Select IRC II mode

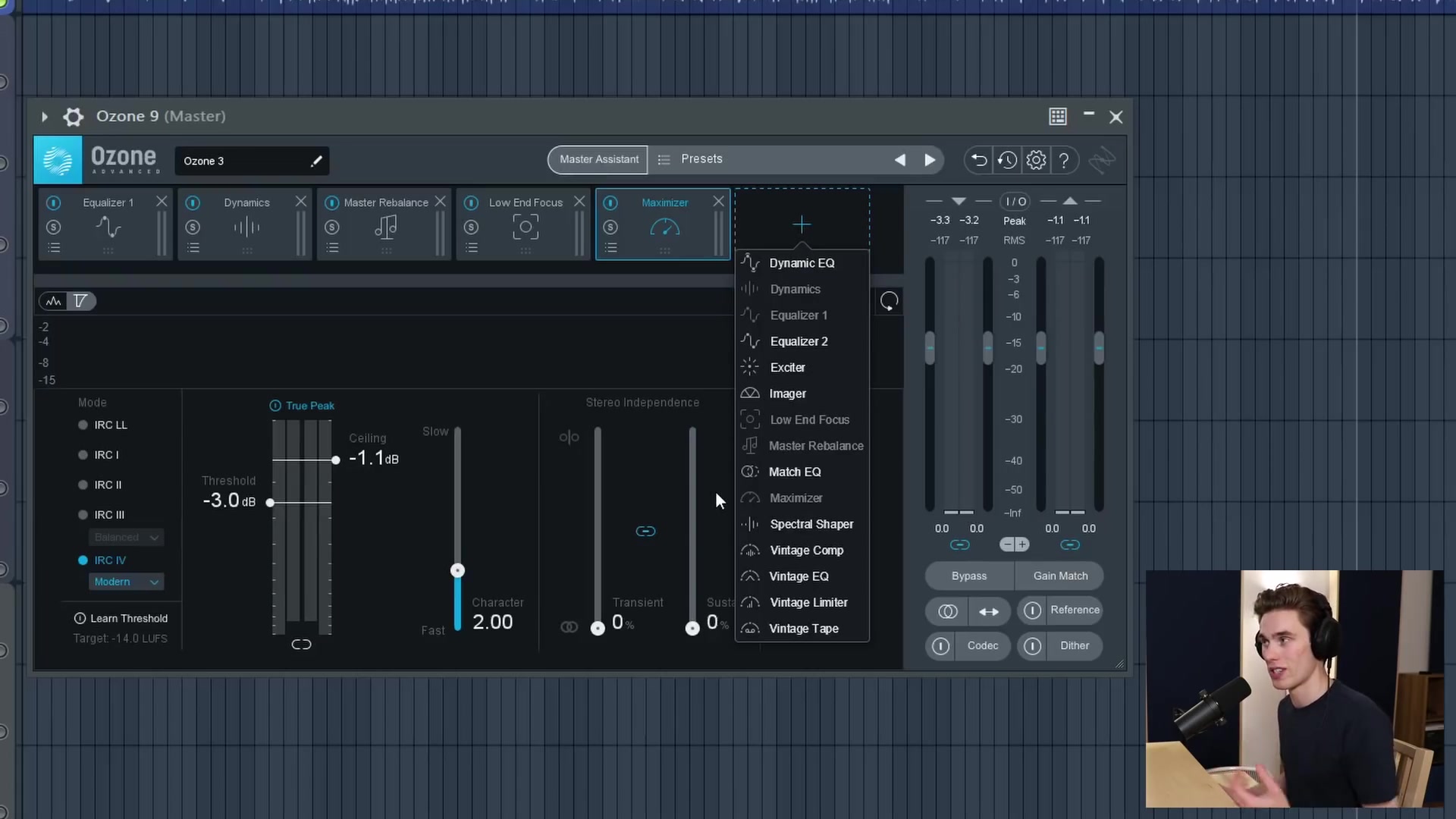(x=100, y=485)
